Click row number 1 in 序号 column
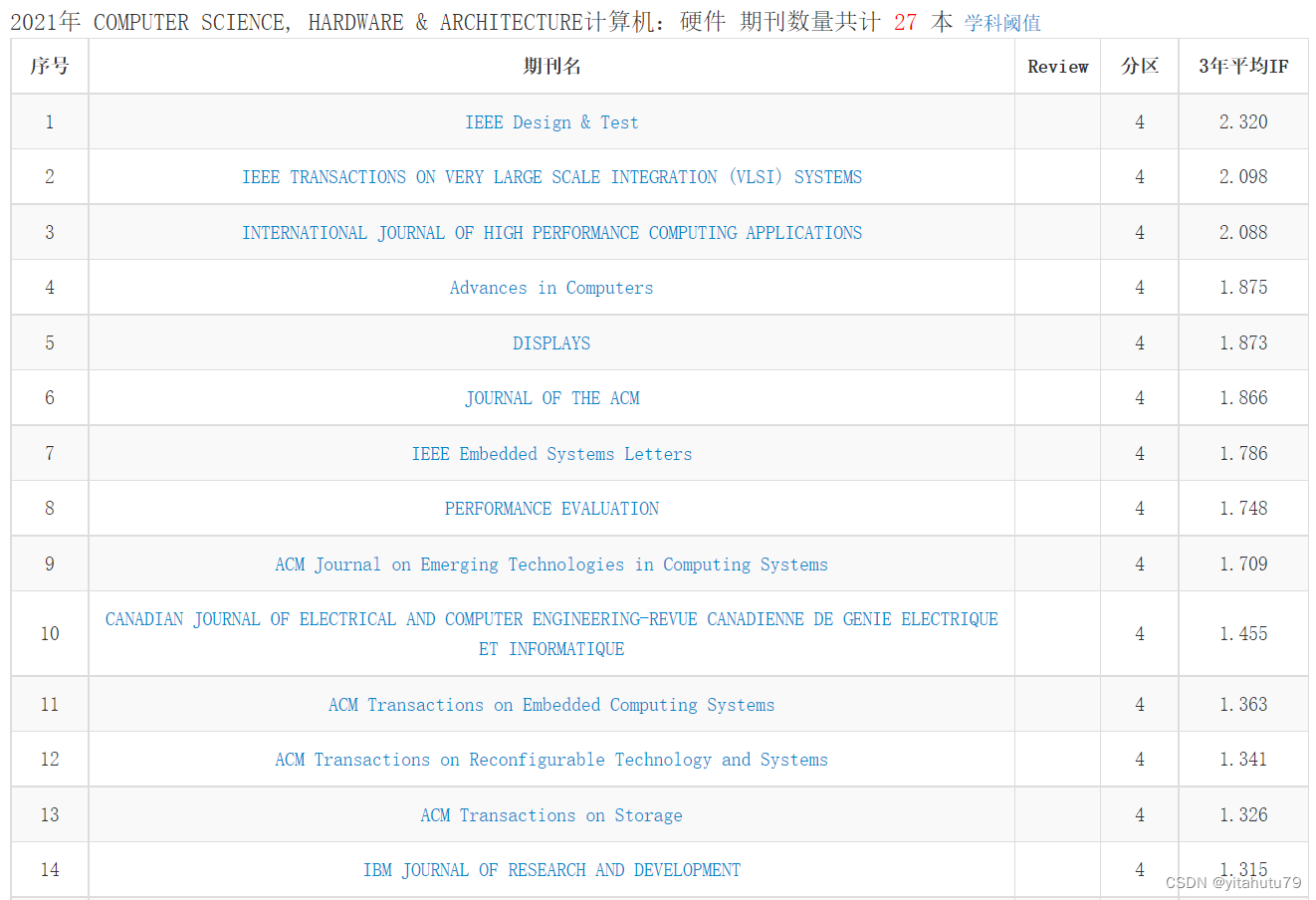The image size is (1316, 900). point(50,122)
